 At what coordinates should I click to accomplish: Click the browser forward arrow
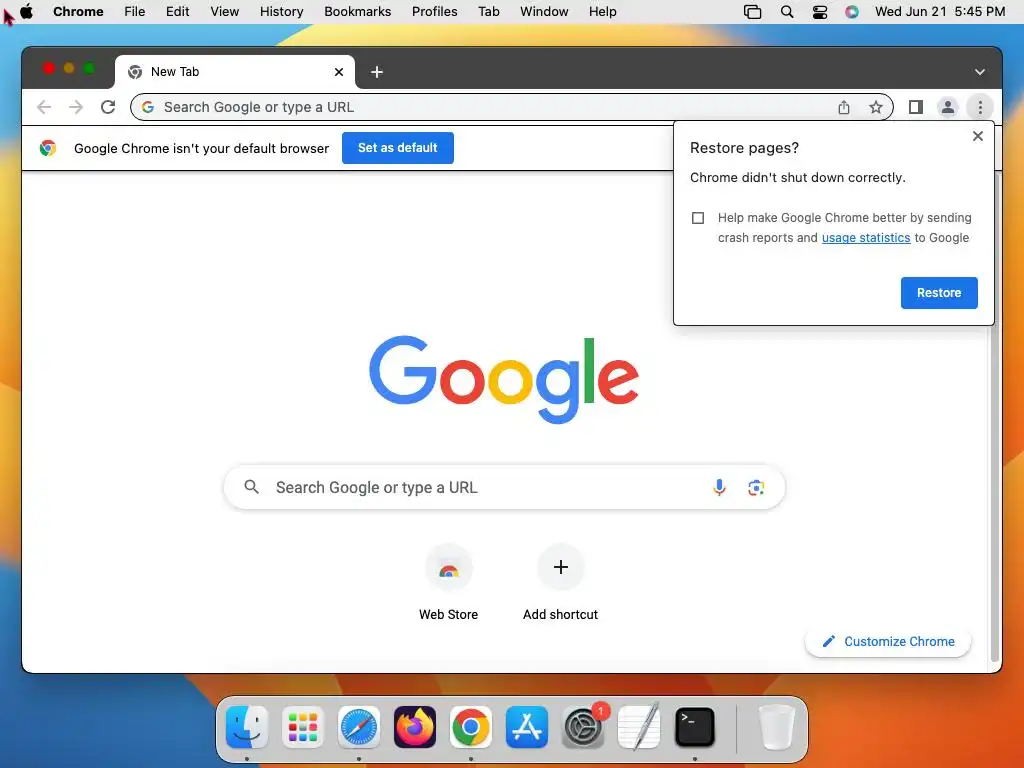(76, 107)
